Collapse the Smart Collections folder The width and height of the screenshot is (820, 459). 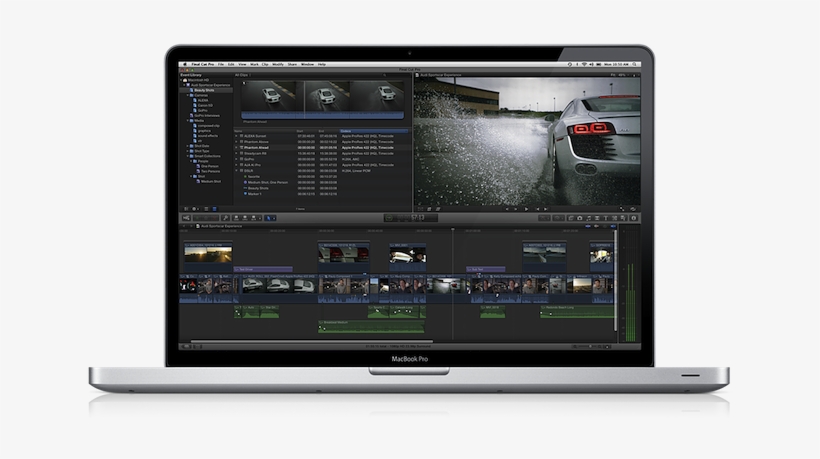(x=188, y=156)
